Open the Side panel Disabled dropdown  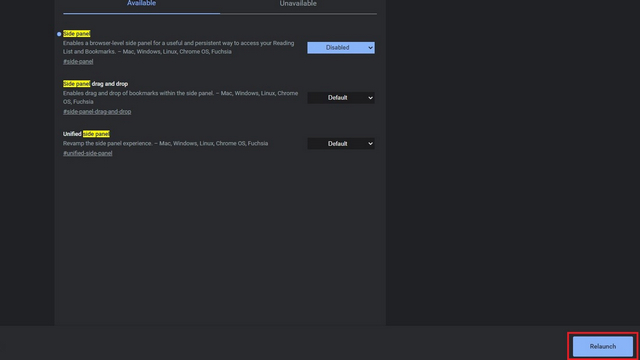point(341,48)
